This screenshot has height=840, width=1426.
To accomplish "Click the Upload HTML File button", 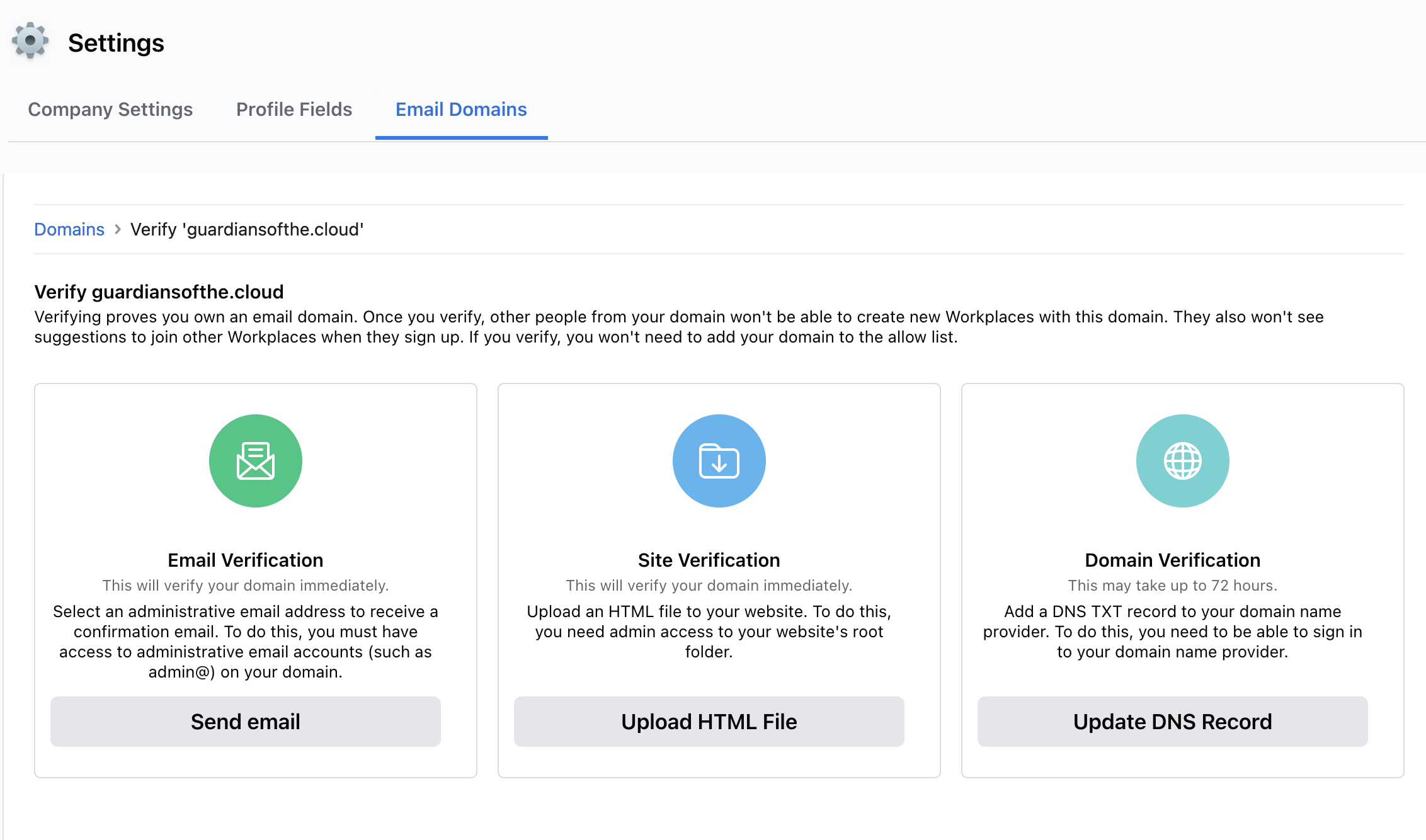I will 709,722.
